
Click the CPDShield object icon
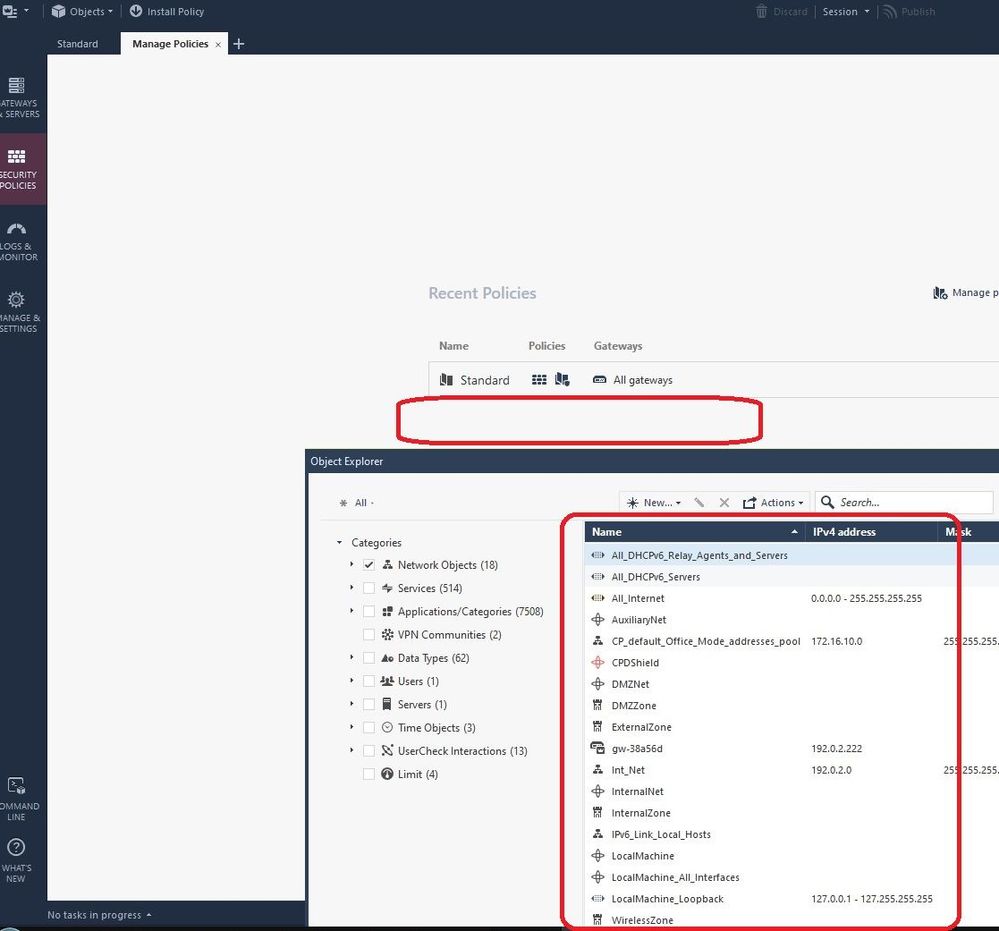click(x=598, y=663)
